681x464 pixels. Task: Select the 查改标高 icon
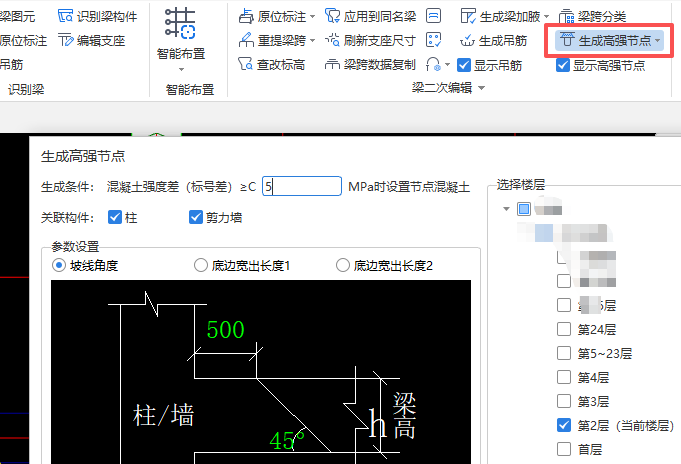click(x=245, y=65)
